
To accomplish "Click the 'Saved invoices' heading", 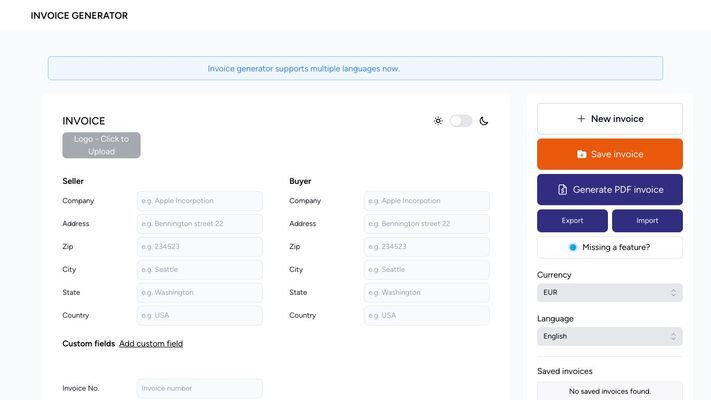I will pos(565,371).
